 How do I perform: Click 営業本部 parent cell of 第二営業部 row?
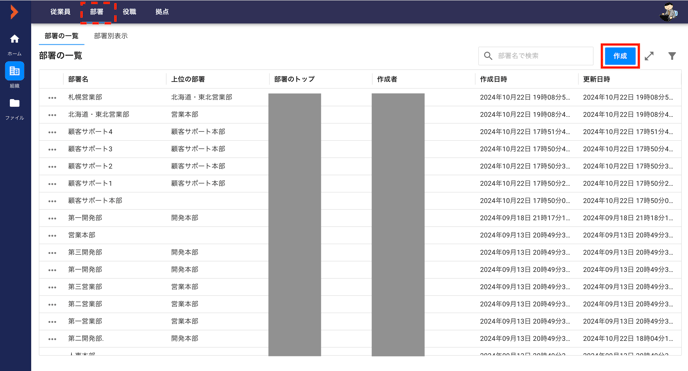pos(185,304)
